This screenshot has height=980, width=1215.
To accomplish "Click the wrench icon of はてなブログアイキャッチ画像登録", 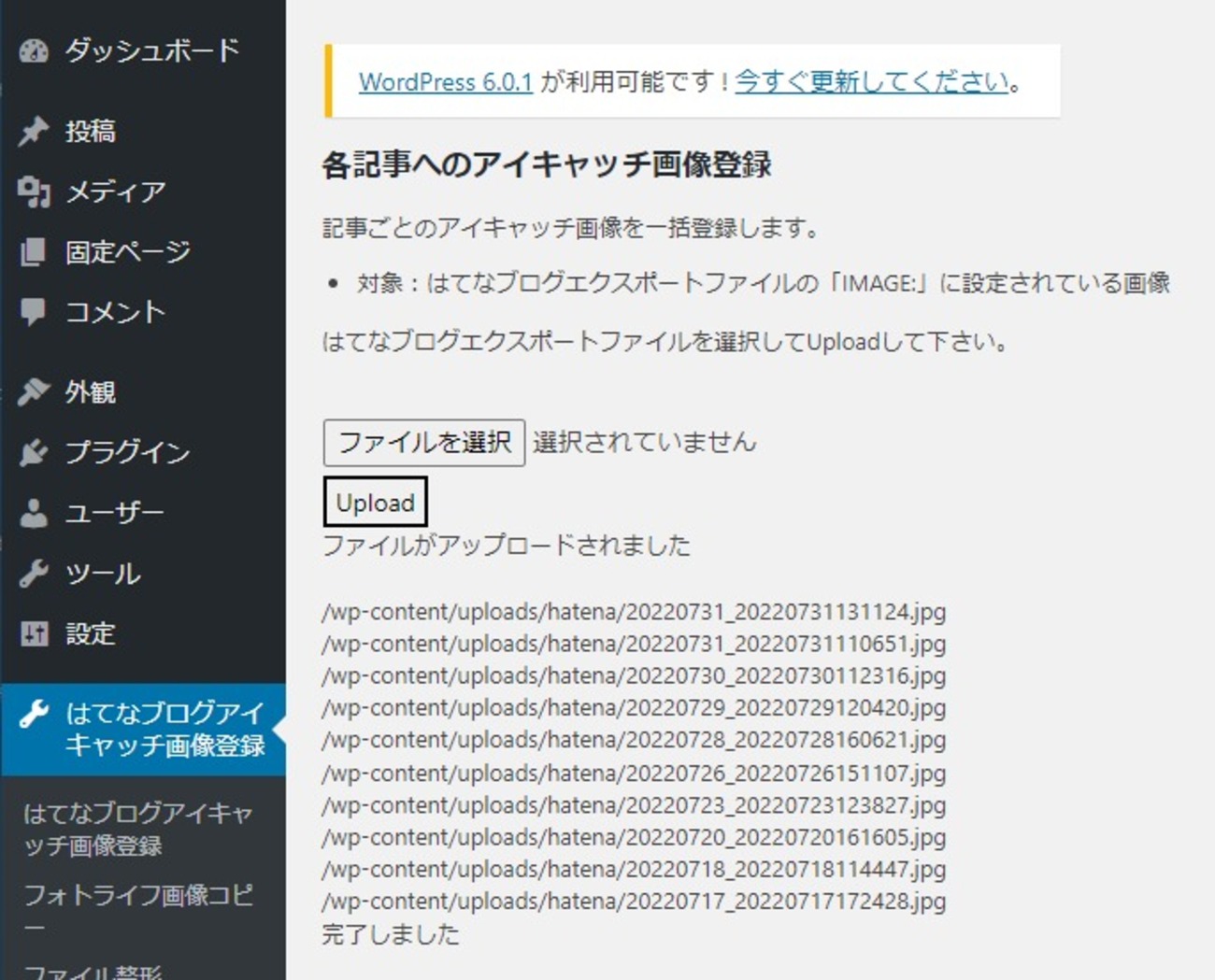I will click(x=34, y=714).
